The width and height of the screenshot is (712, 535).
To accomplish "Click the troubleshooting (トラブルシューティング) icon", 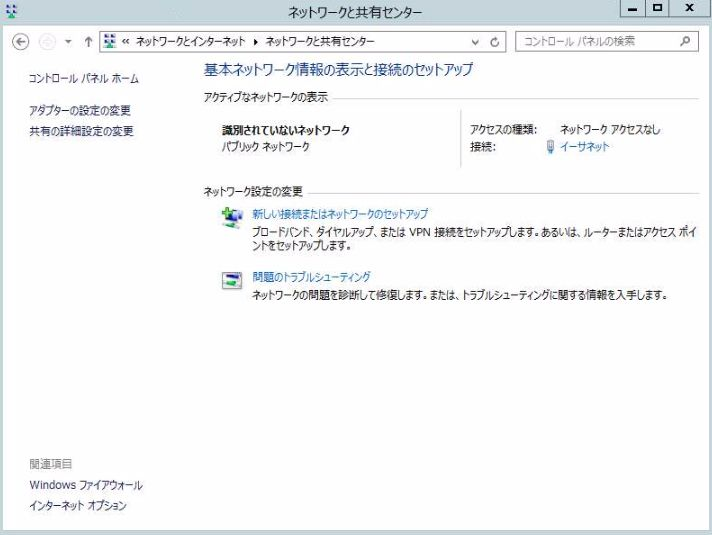I will (x=232, y=282).
